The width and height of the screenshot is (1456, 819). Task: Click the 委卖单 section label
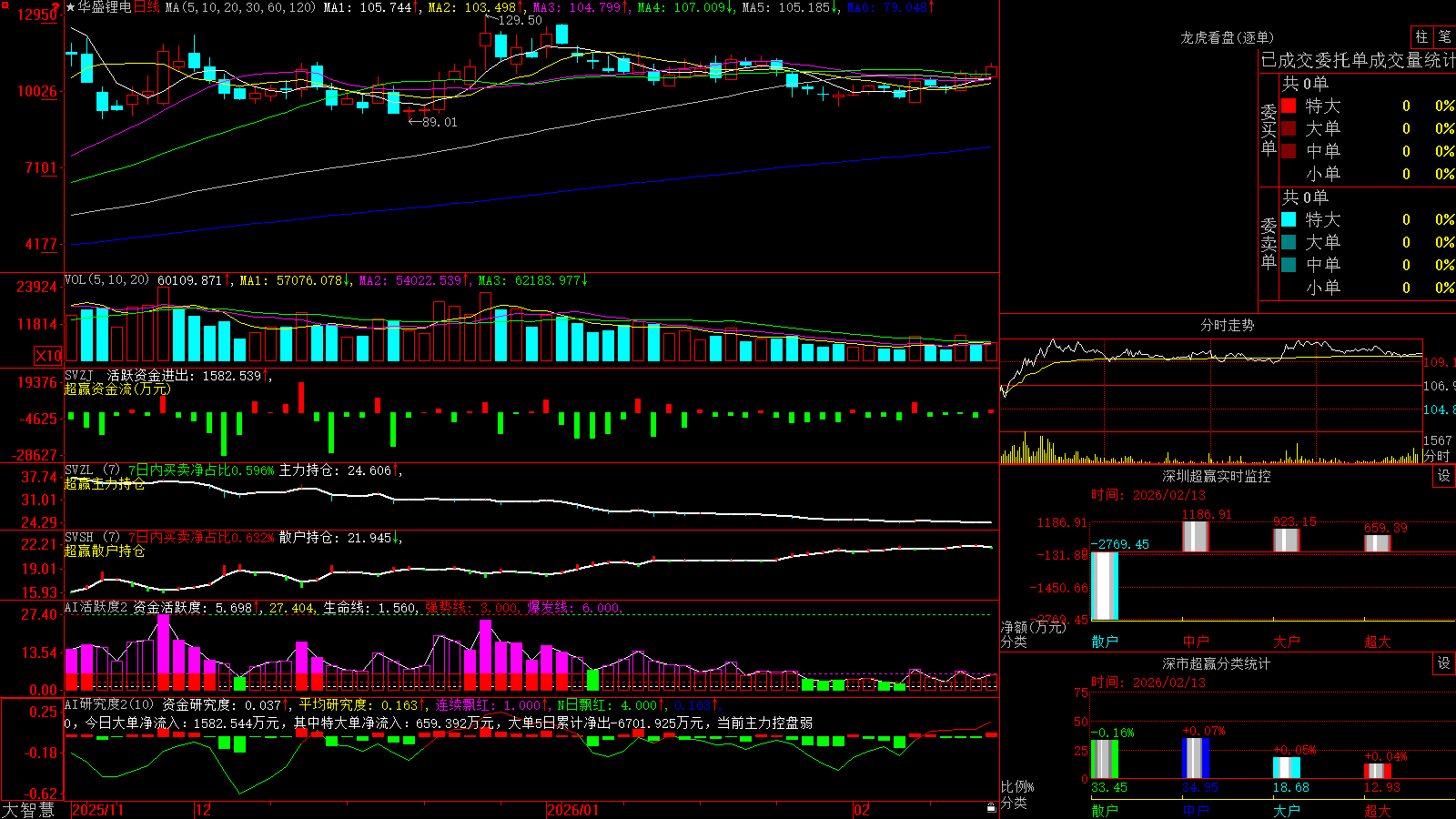pyautogui.click(x=1269, y=243)
